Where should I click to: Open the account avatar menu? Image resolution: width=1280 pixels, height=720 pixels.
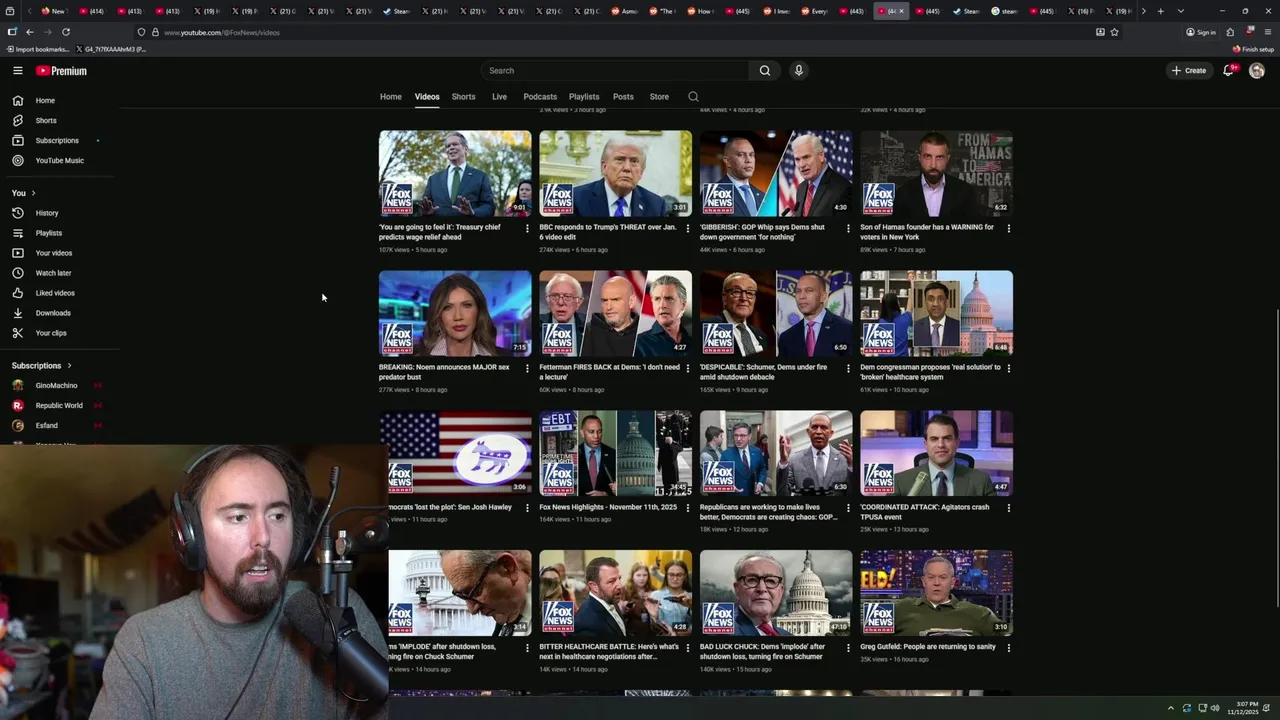tap(1257, 71)
